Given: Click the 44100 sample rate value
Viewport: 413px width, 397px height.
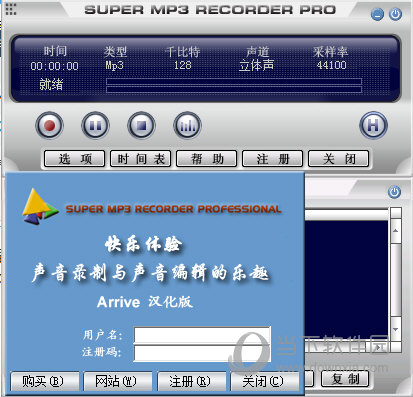Looking at the screenshot, I should tap(331, 65).
